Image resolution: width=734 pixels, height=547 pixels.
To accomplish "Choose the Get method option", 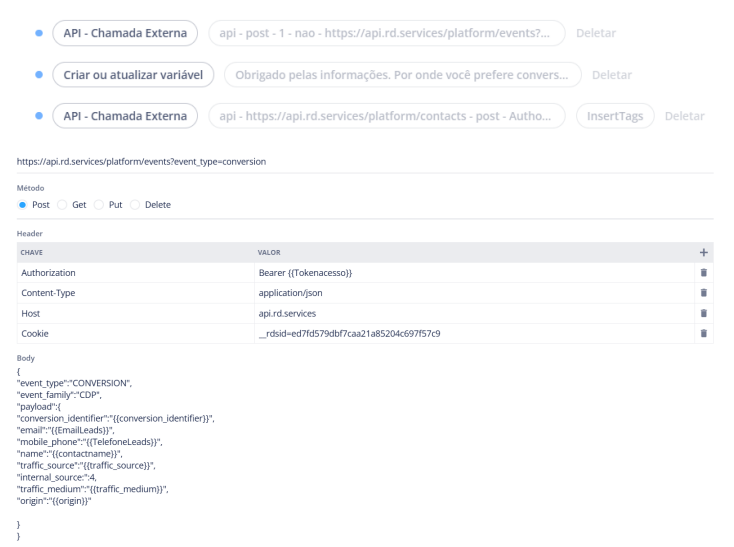I will pos(64,205).
